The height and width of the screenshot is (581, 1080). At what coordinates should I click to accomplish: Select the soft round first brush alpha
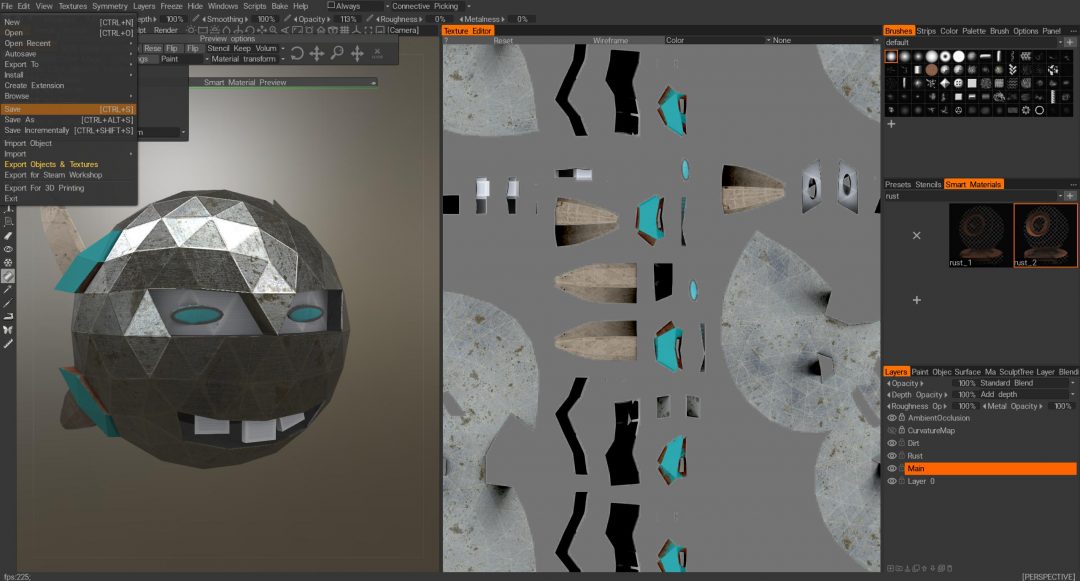(891, 56)
